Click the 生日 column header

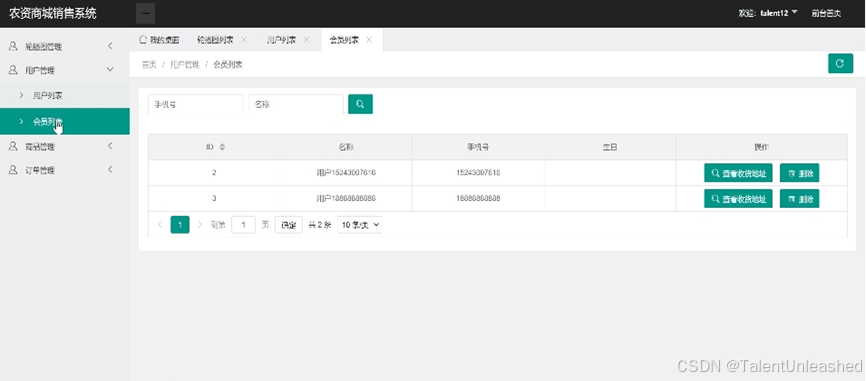610,147
